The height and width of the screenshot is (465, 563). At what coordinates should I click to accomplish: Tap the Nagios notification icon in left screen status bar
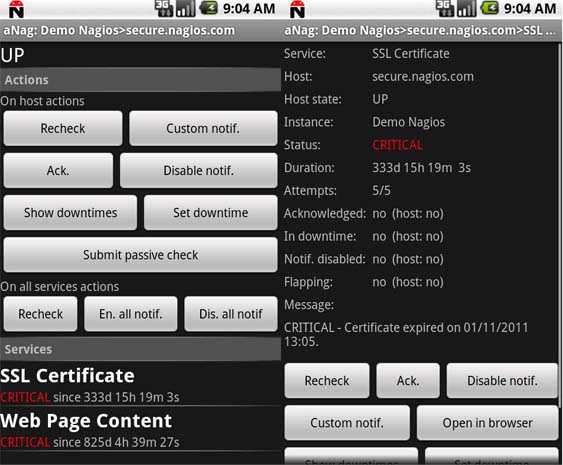[17, 9]
